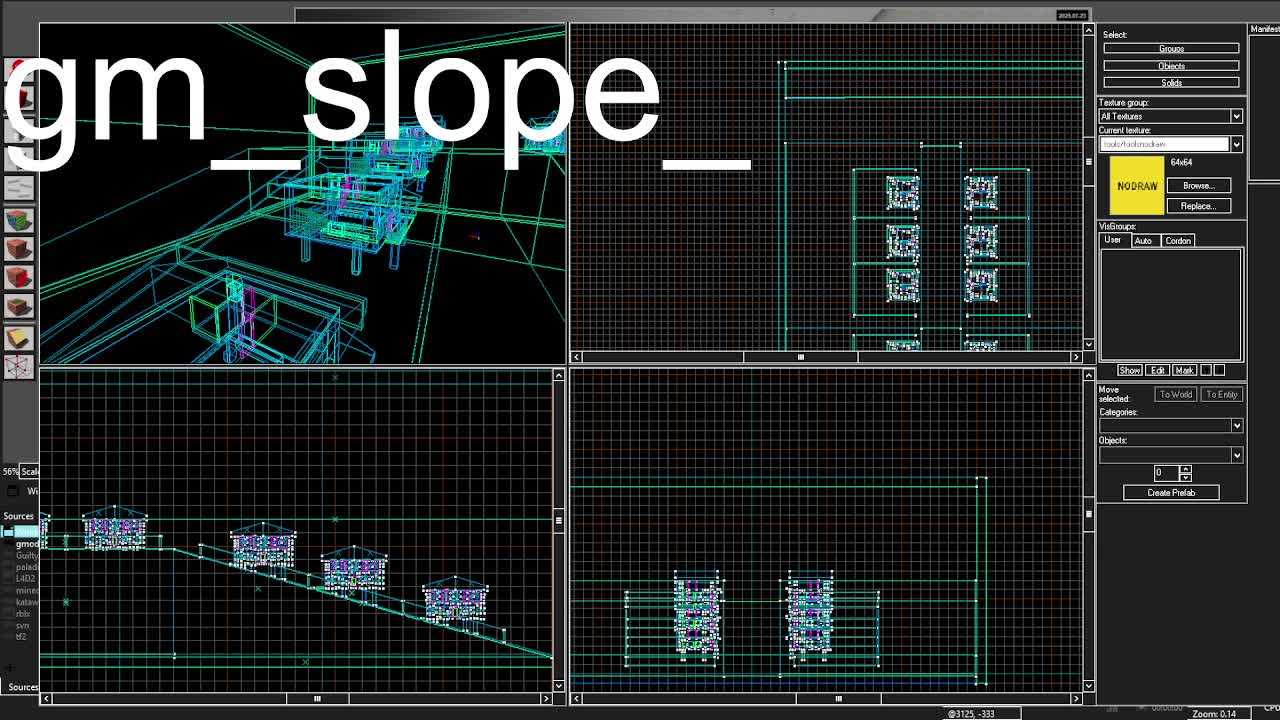Click first small square button right of Mark

(1206, 371)
